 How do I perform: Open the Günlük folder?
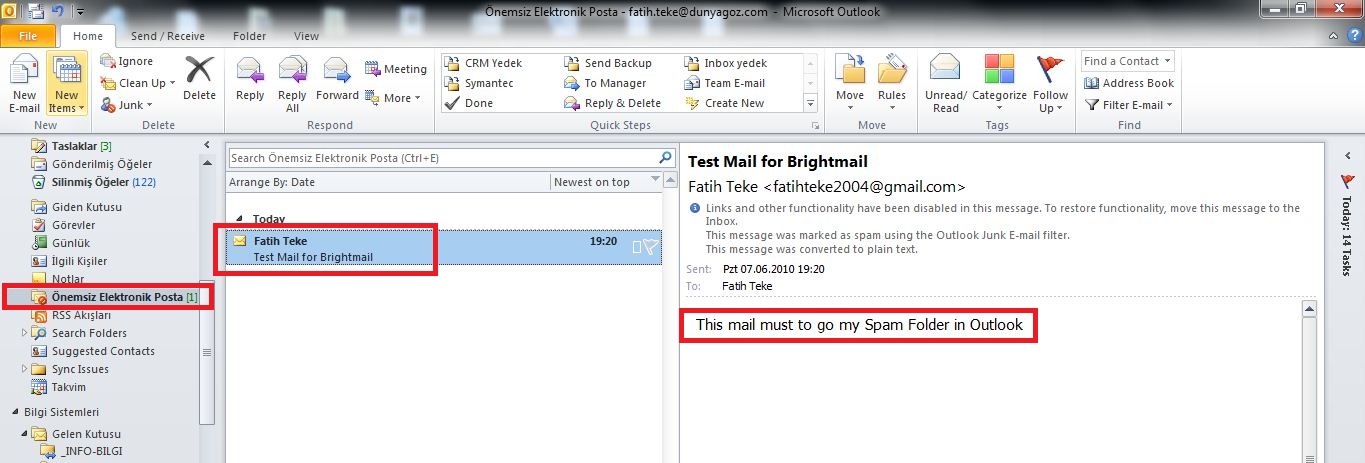click(61, 243)
